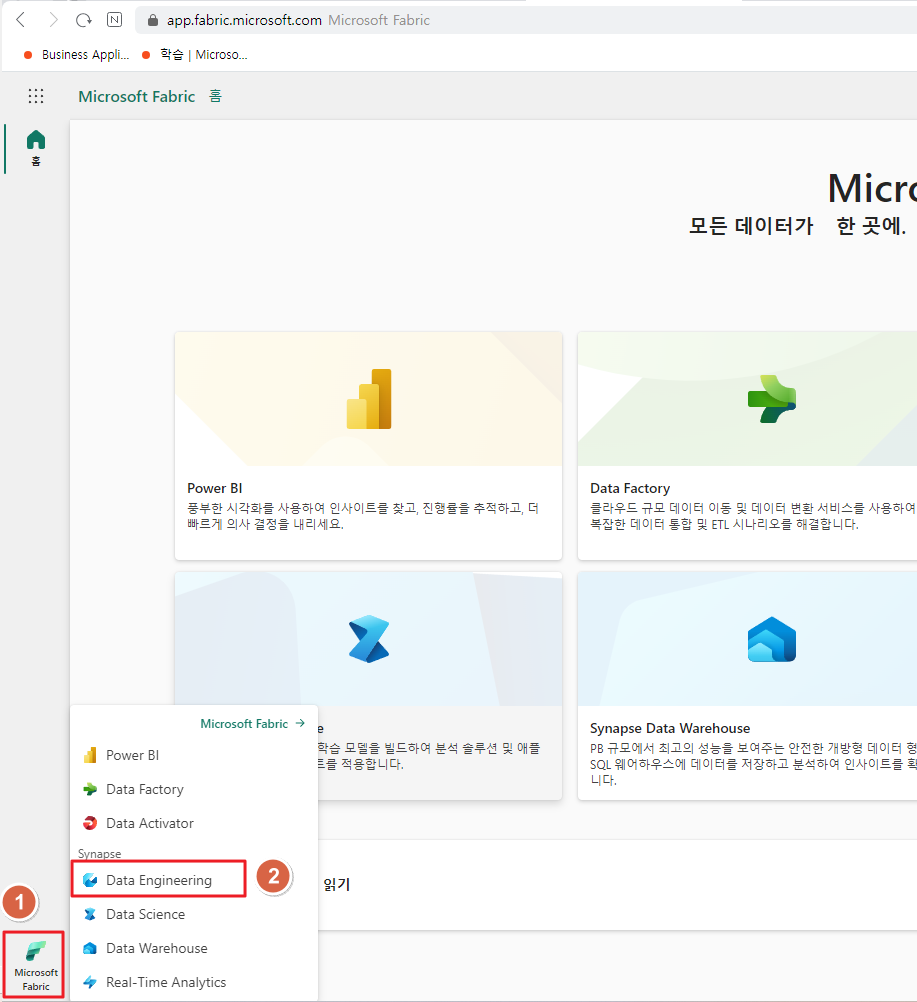Screen dimensions: 917x1002
Task: Click the Real-Time Analytics icon in flyout
Action: click(x=90, y=982)
